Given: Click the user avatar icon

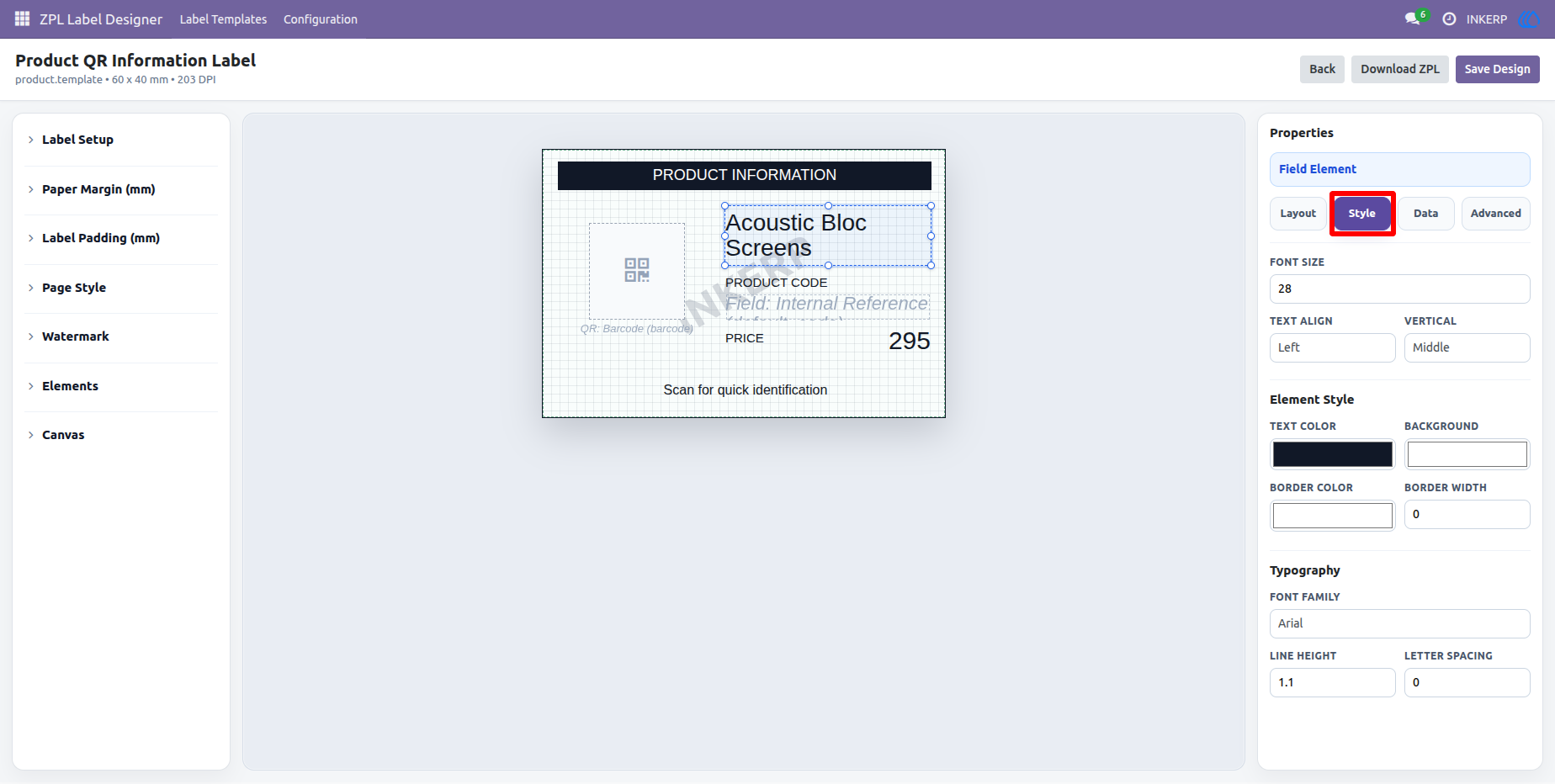Looking at the screenshot, I should (1528, 19).
